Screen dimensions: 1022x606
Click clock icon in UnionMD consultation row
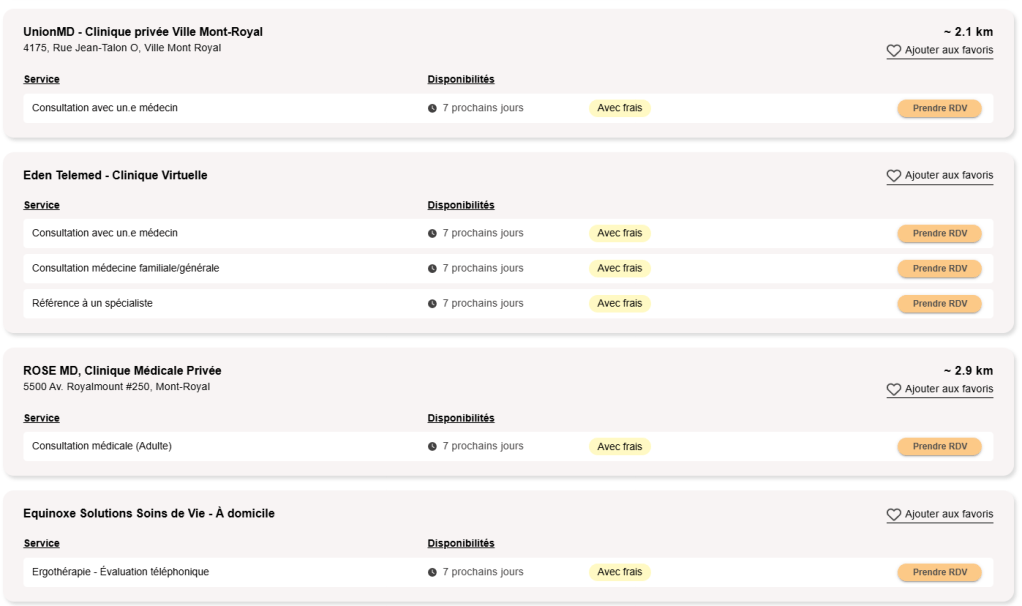coord(432,108)
